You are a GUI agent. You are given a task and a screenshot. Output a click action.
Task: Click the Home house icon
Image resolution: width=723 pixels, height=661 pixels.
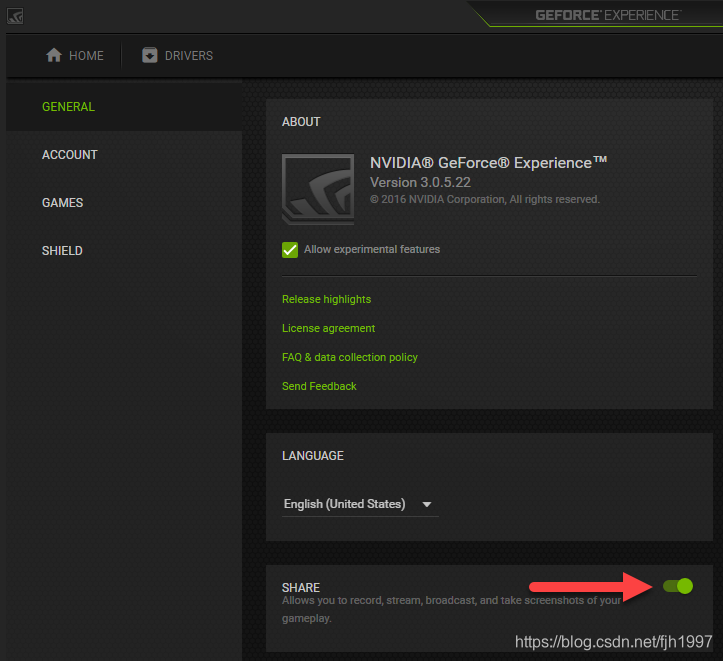(x=54, y=55)
